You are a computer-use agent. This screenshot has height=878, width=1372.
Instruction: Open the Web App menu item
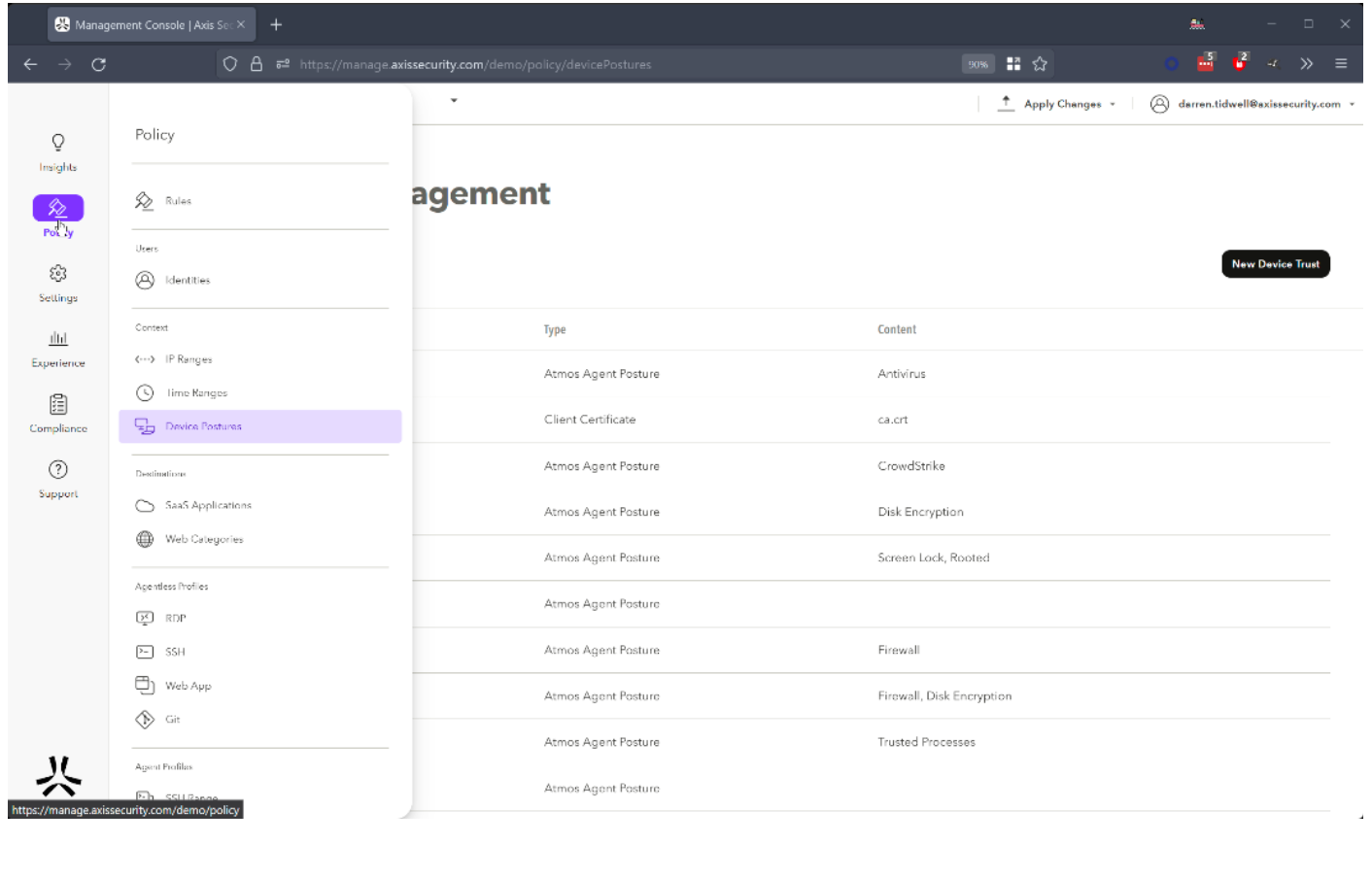(260, 685)
